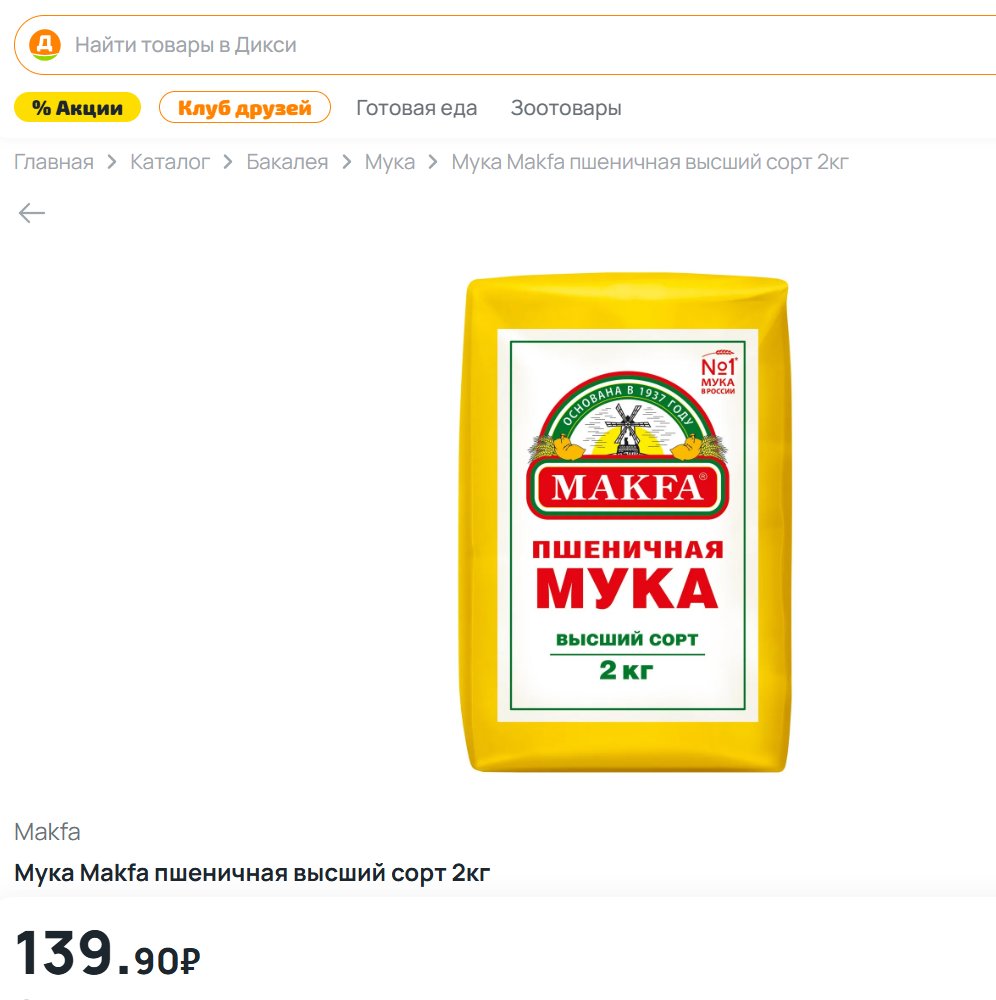Open the 'Клуб друзей' loyalty page
The image size is (996, 1000).
245,108
